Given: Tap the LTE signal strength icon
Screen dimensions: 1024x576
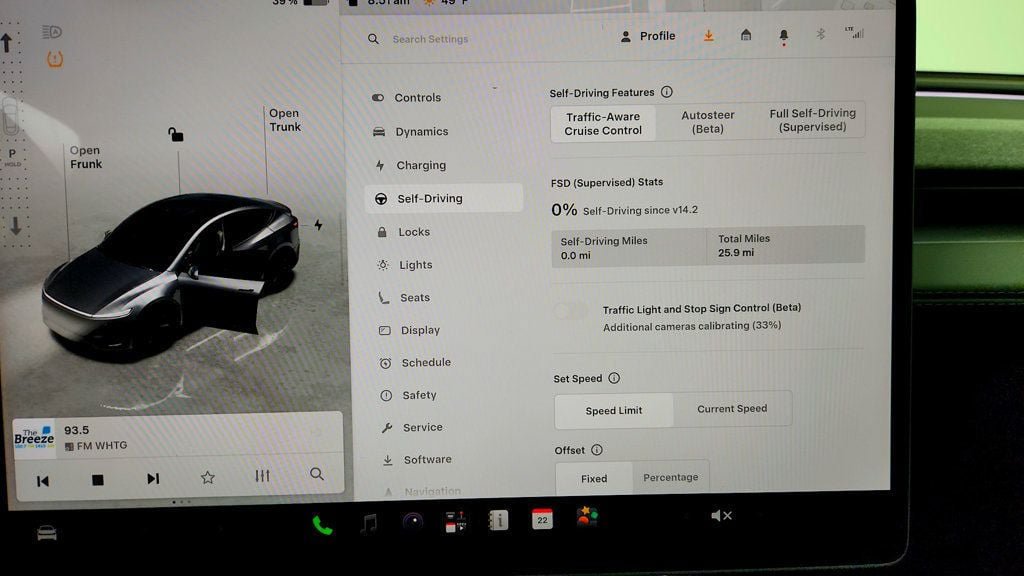Looking at the screenshot, I should tap(854, 33).
